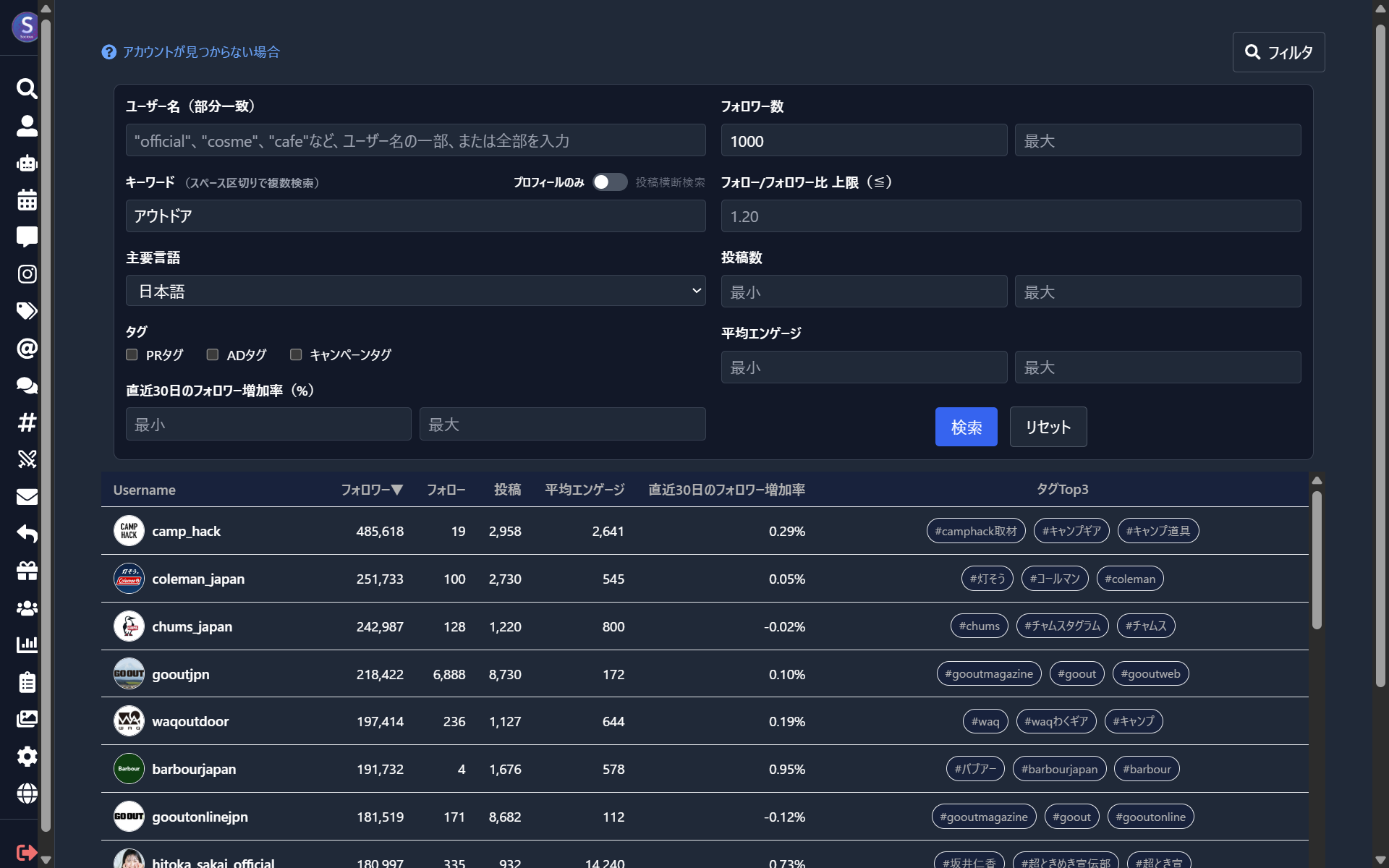Open the search icon in sidebar
This screenshot has width=1389, height=868.
pyautogui.click(x=27, y=89)
